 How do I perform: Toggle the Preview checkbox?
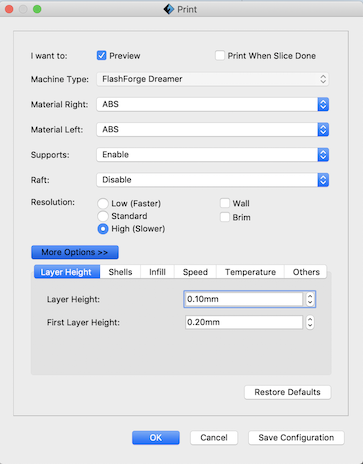tap(102, 55)
